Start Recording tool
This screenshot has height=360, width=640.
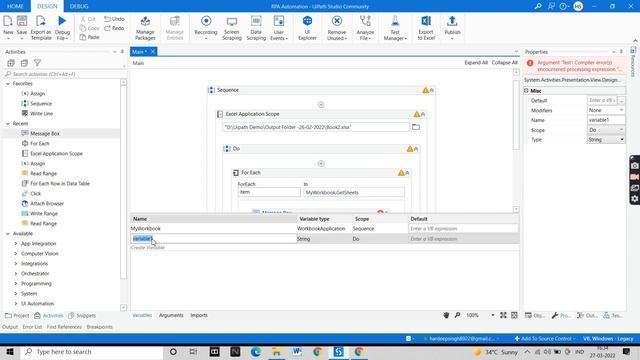tap(206, 27)
